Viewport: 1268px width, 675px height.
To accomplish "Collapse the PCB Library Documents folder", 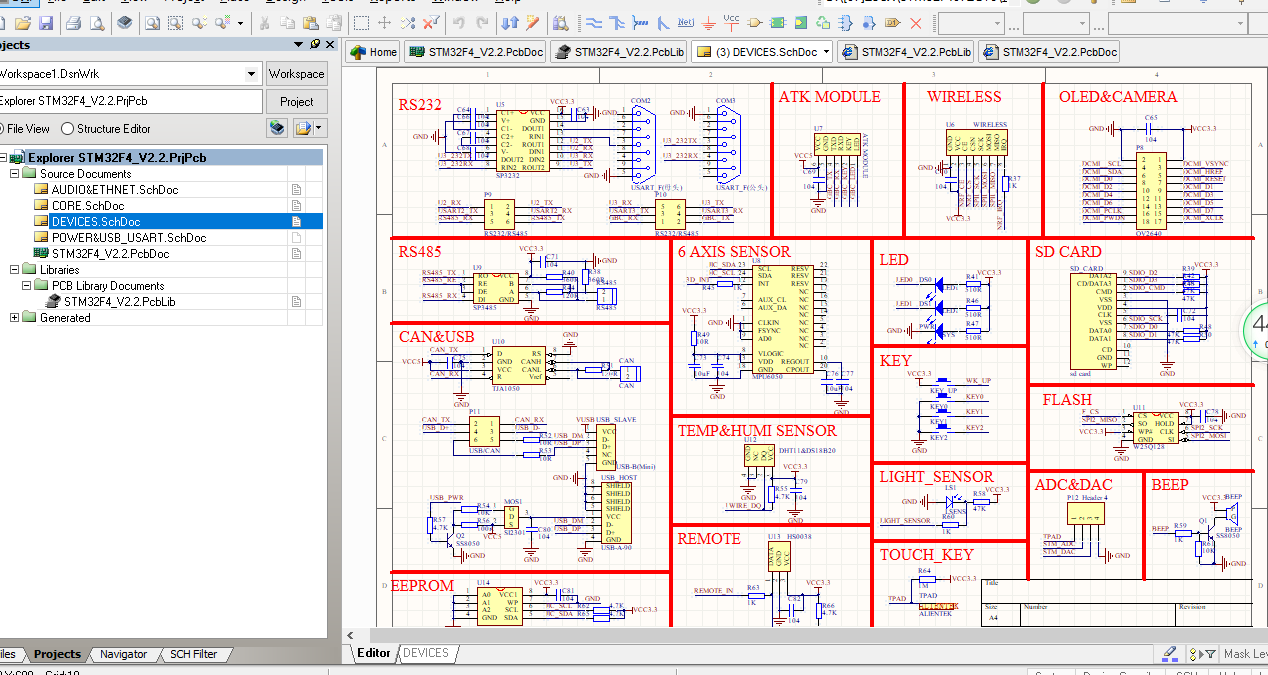I will point(27,286).
